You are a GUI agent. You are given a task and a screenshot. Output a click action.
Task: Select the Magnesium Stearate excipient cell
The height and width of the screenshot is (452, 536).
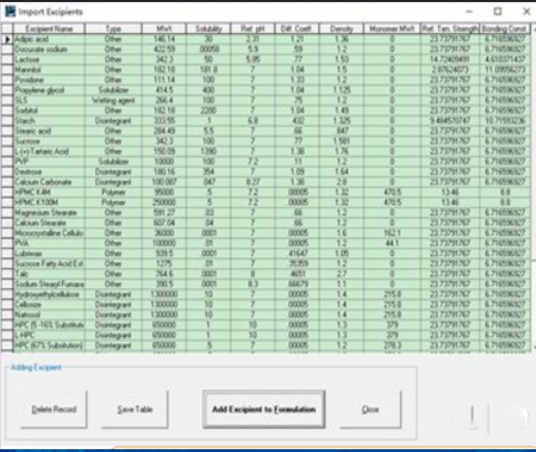click(x=49, y=213)
